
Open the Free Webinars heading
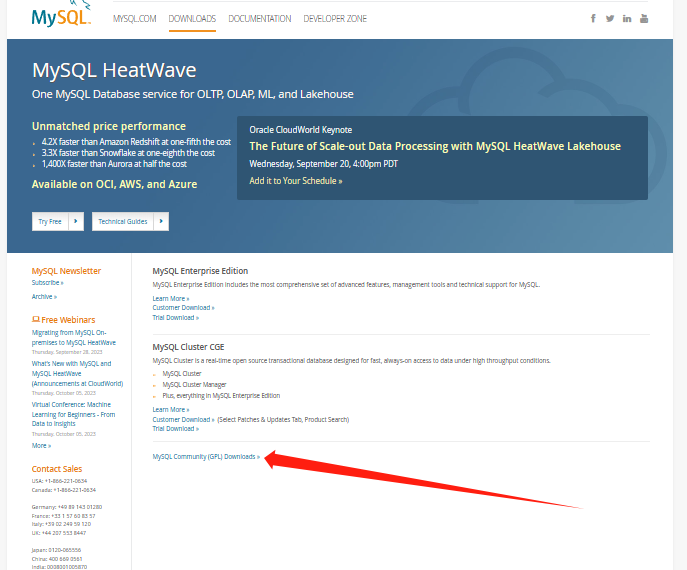64,320
